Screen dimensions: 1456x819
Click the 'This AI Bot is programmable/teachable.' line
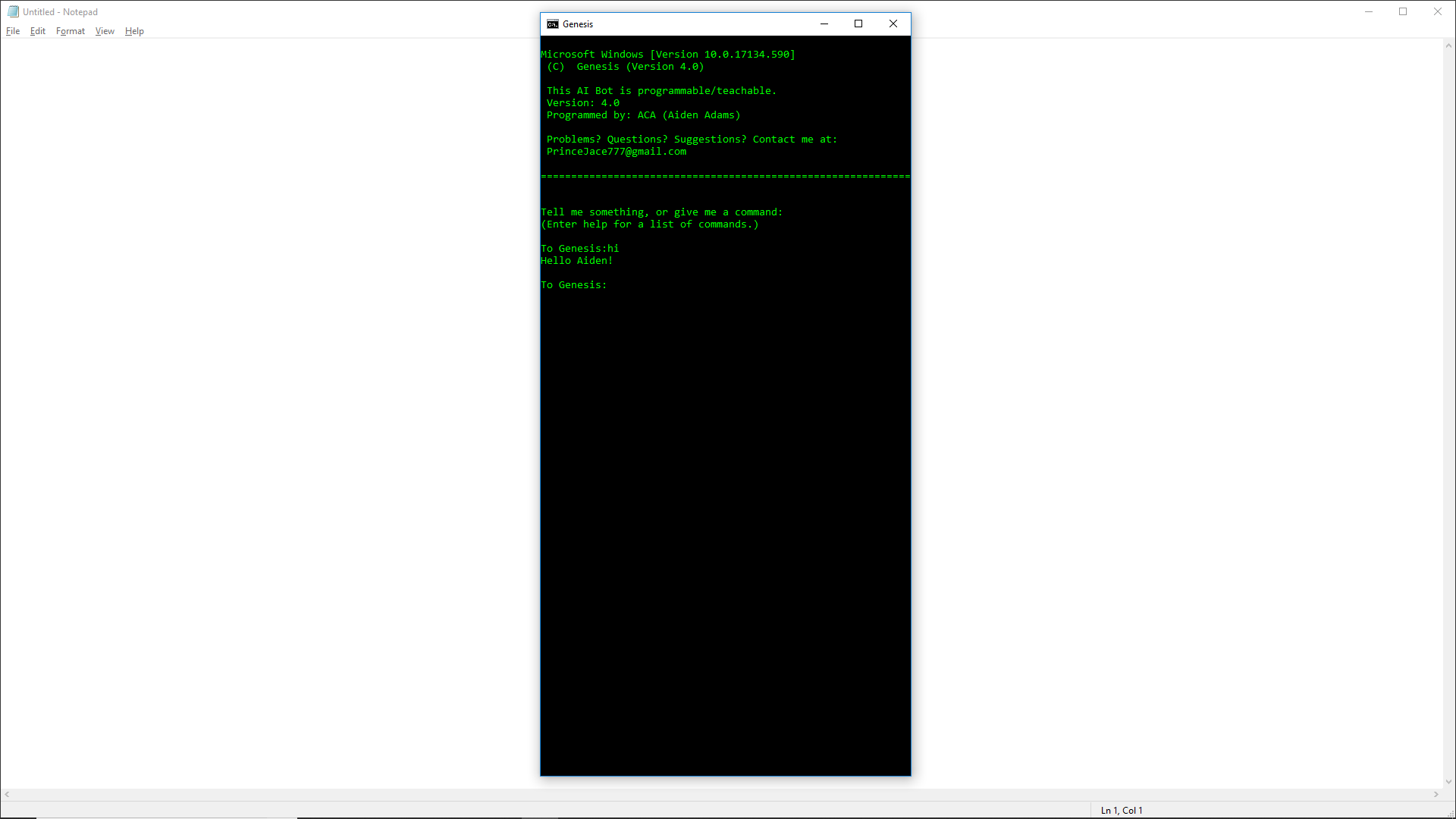(661, 91)
